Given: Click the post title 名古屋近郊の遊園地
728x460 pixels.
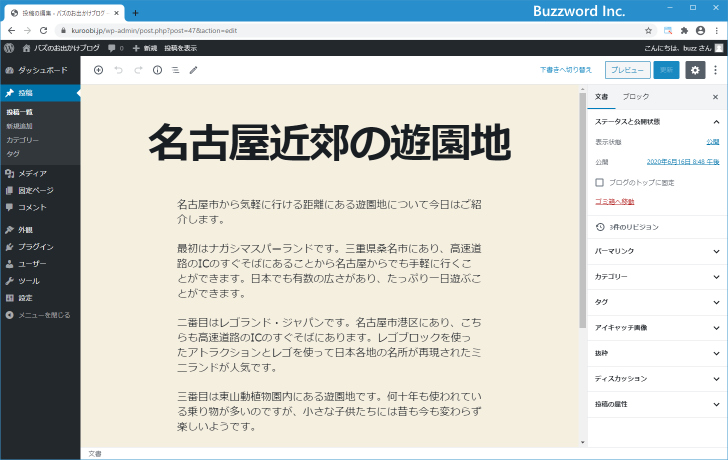Looking at the screenshot, I should point(330,143).
